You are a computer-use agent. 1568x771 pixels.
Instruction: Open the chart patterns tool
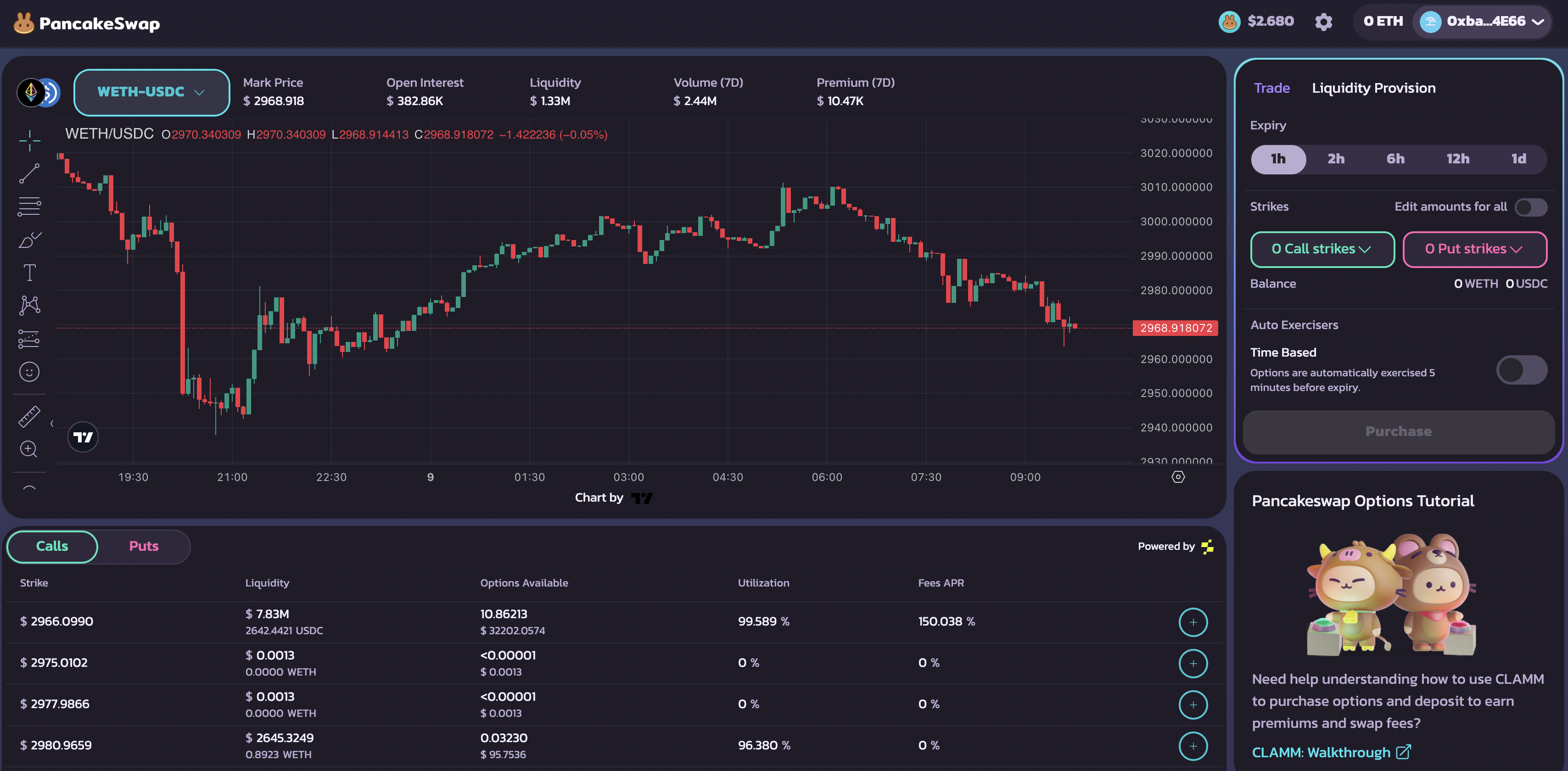click(29, 306)
